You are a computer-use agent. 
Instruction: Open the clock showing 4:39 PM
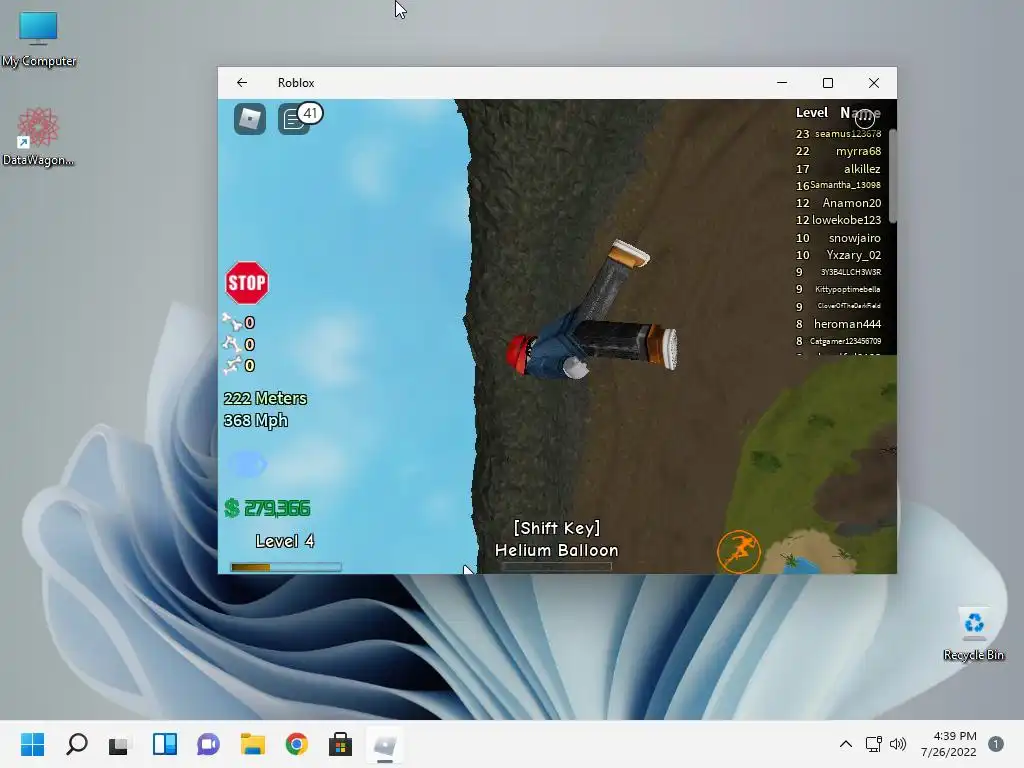(949, 744)
